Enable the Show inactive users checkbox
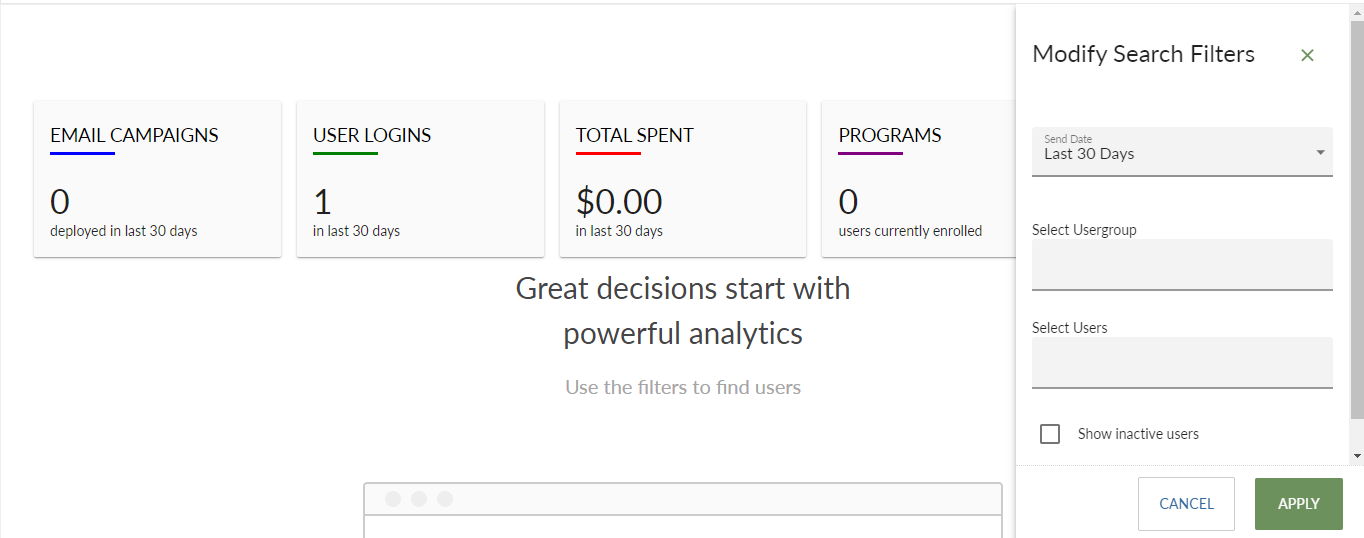Viewport: 1364px width, 538px height. click(x=1050, y=434)
